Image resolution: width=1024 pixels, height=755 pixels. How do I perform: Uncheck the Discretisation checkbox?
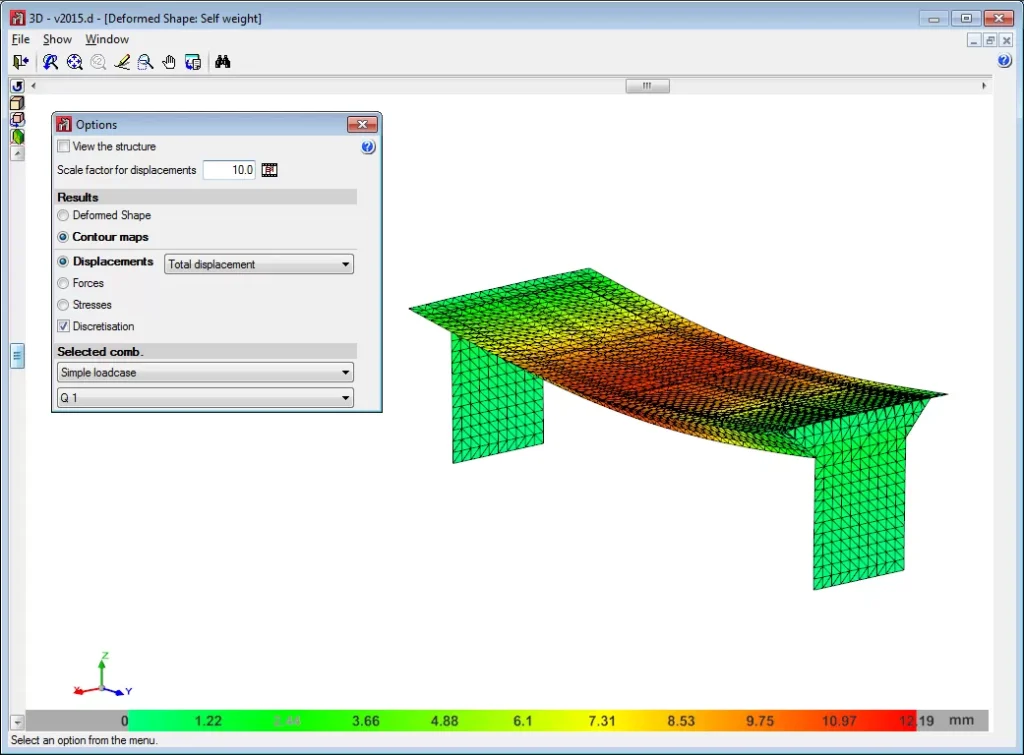point(64,326)
